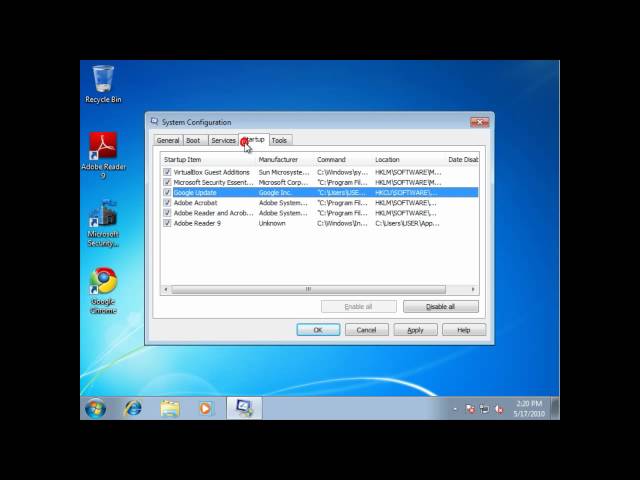Confirm with the OK button

318,330
